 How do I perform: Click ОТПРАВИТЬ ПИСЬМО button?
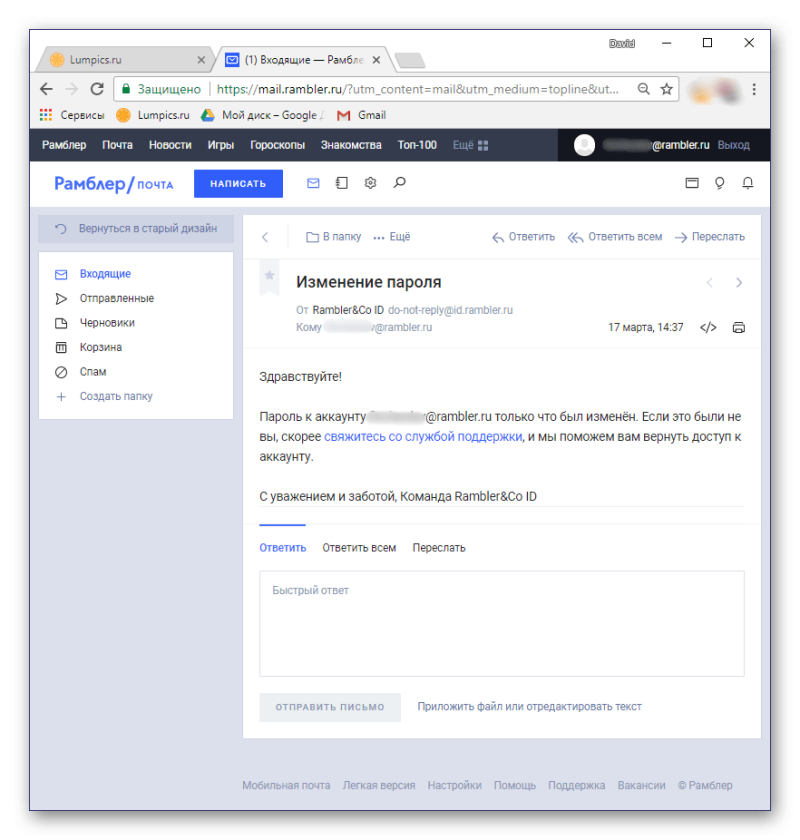[330, 707]
